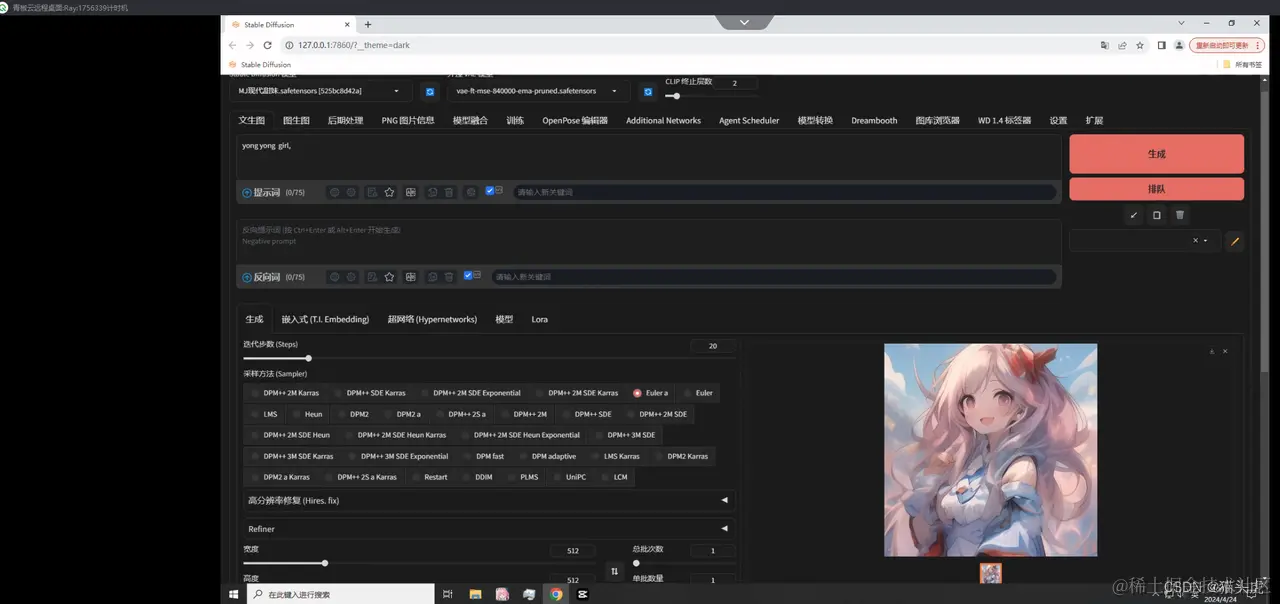Switch to the 图生图 tab
The width and height of the screenshot is (1280, 604).
(296, 120)
